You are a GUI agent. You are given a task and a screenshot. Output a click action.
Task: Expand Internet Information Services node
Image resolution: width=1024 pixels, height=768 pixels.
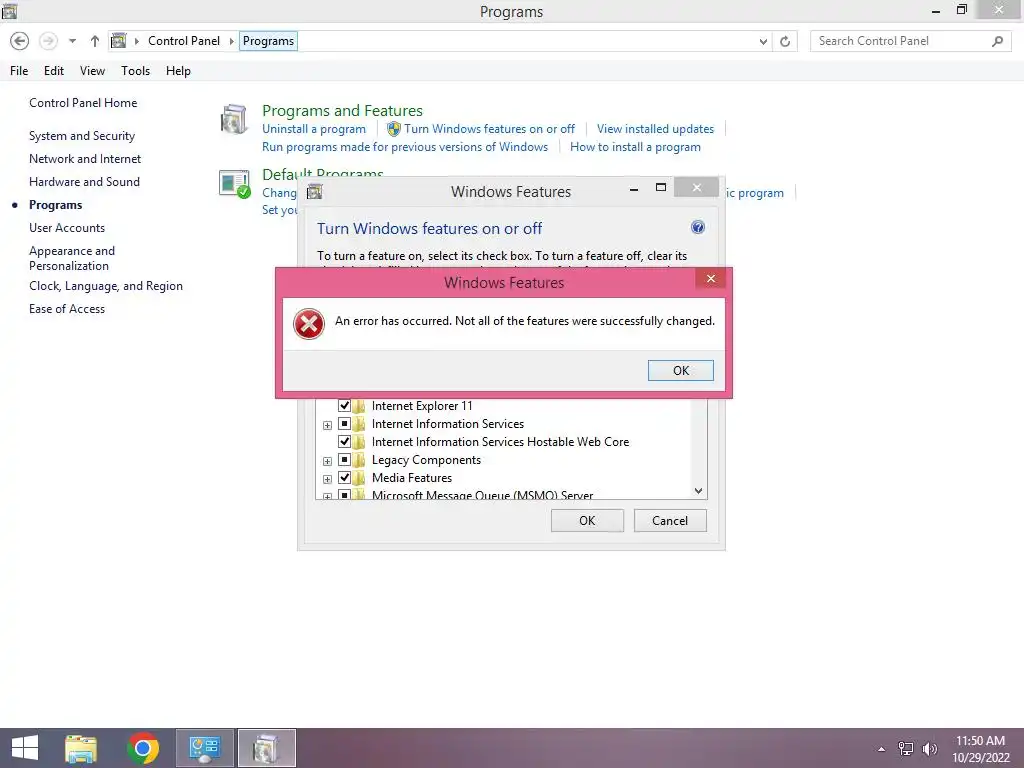tap(327, 425)
